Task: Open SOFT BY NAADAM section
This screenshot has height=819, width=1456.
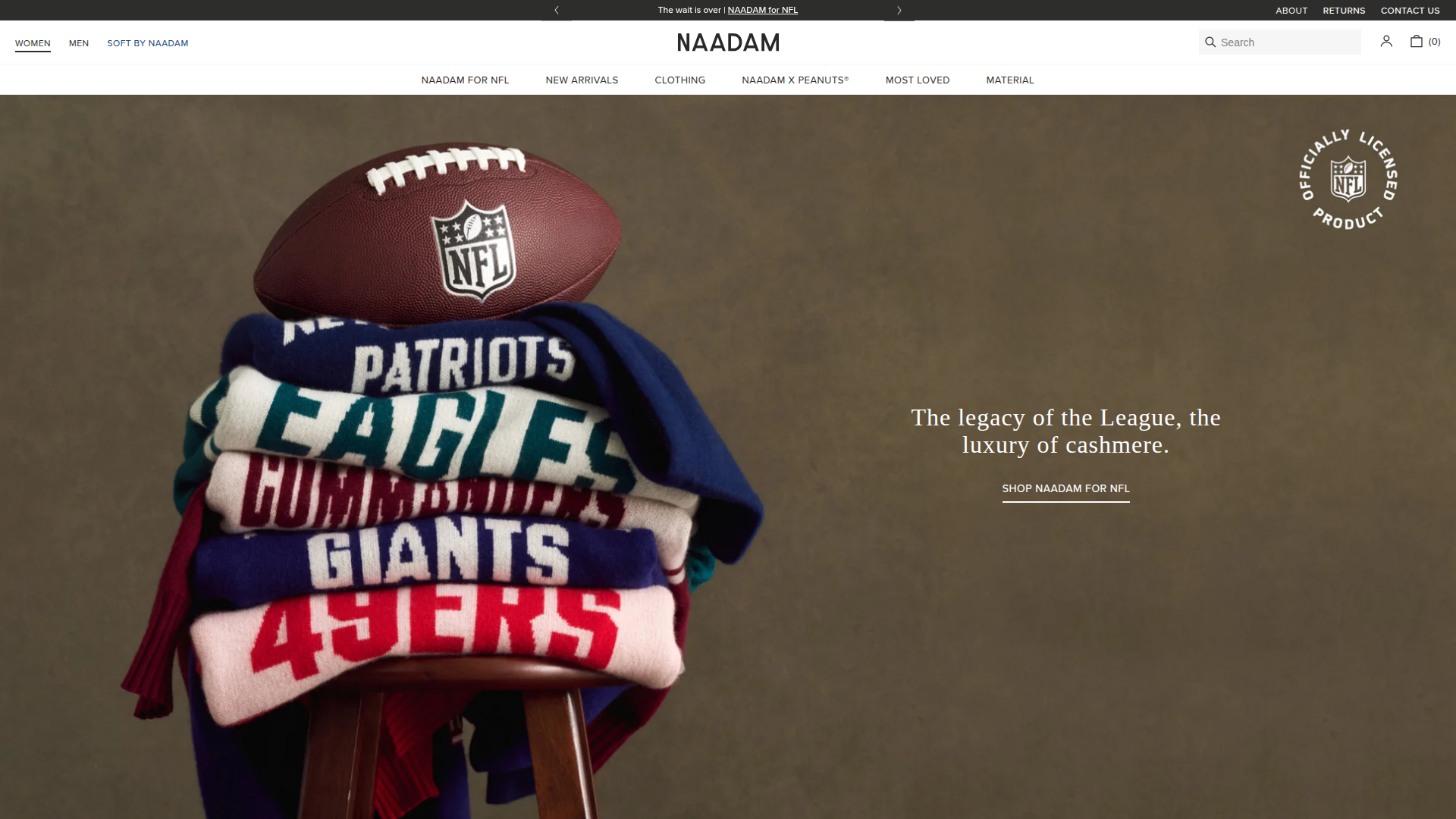Action: click(x=148, y=43)
